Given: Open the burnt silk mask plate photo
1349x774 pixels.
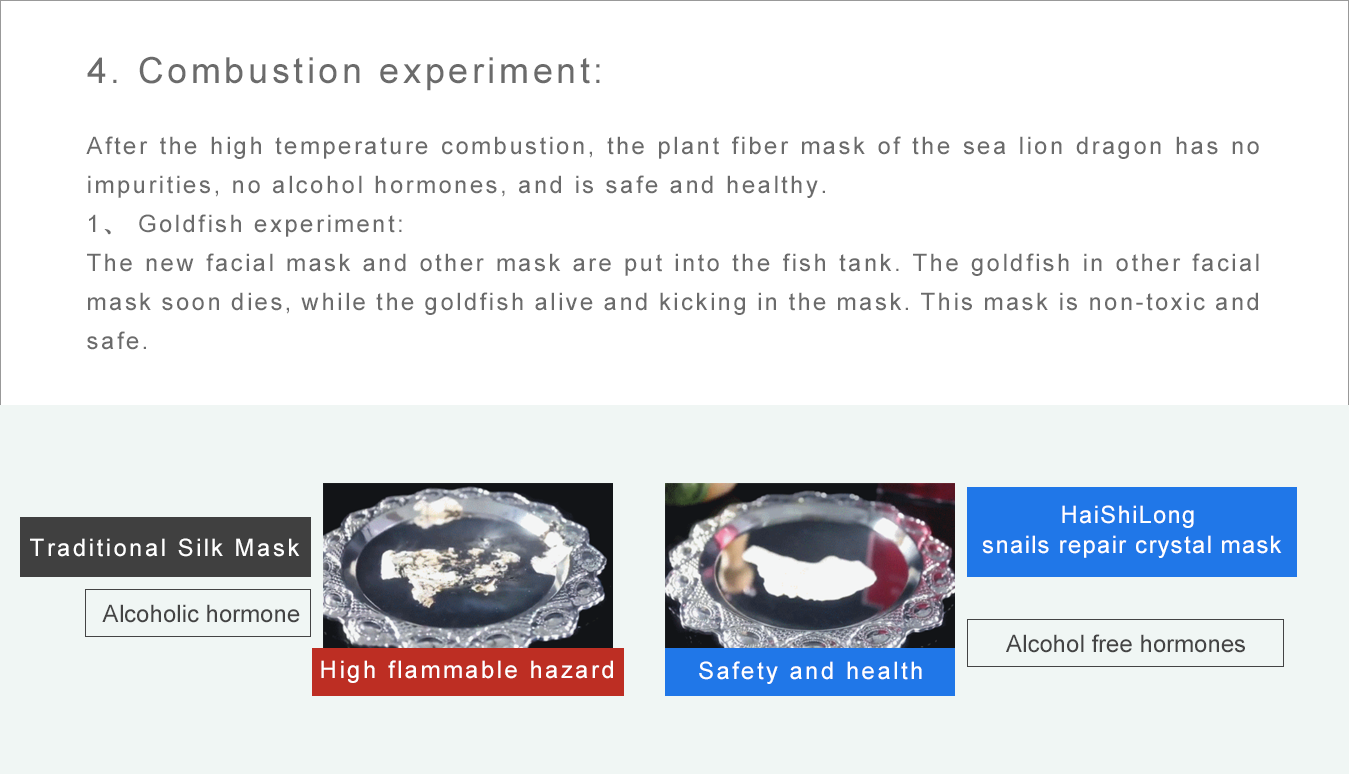Looking at the screenshot, I should [x=468, y=566].
